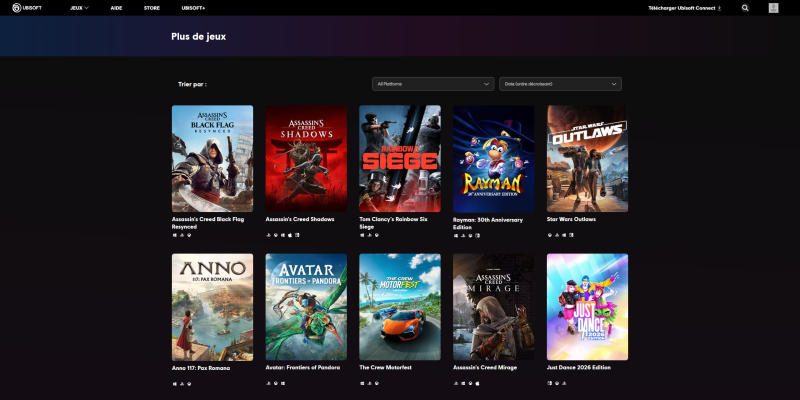Image resolution: width=800 pixels, height=400 pixels.
Task: Click Xbox icon under Anno 117: Pax Romana
Action: pos(189,383)
